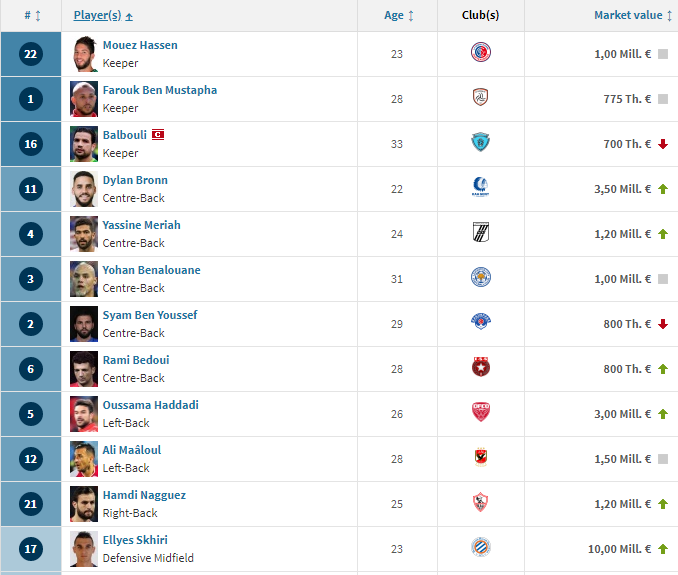
Task: Open the Al Ahly crest beside Ali Maâloul
Action: tap(480, 457)
